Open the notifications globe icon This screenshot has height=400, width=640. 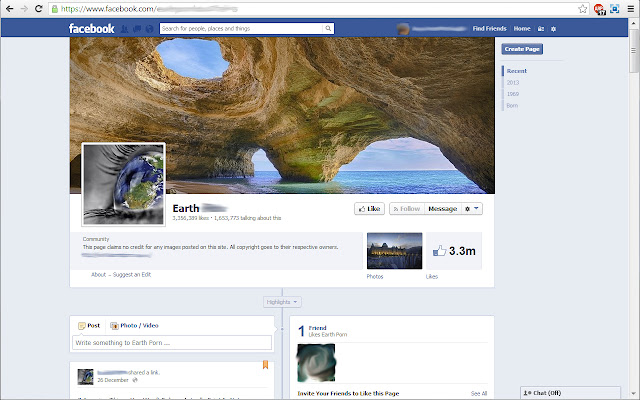pos(150,29)
